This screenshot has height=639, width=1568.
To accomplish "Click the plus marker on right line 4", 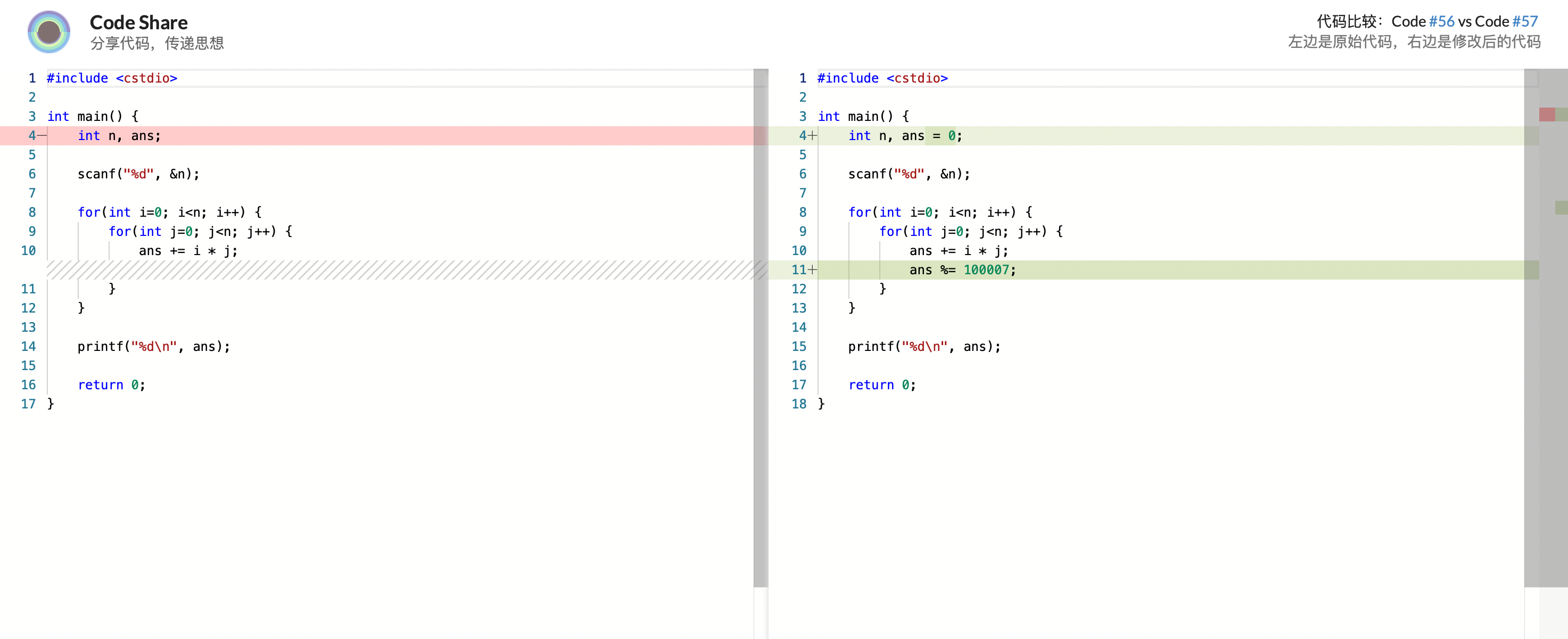I will 813,135.
